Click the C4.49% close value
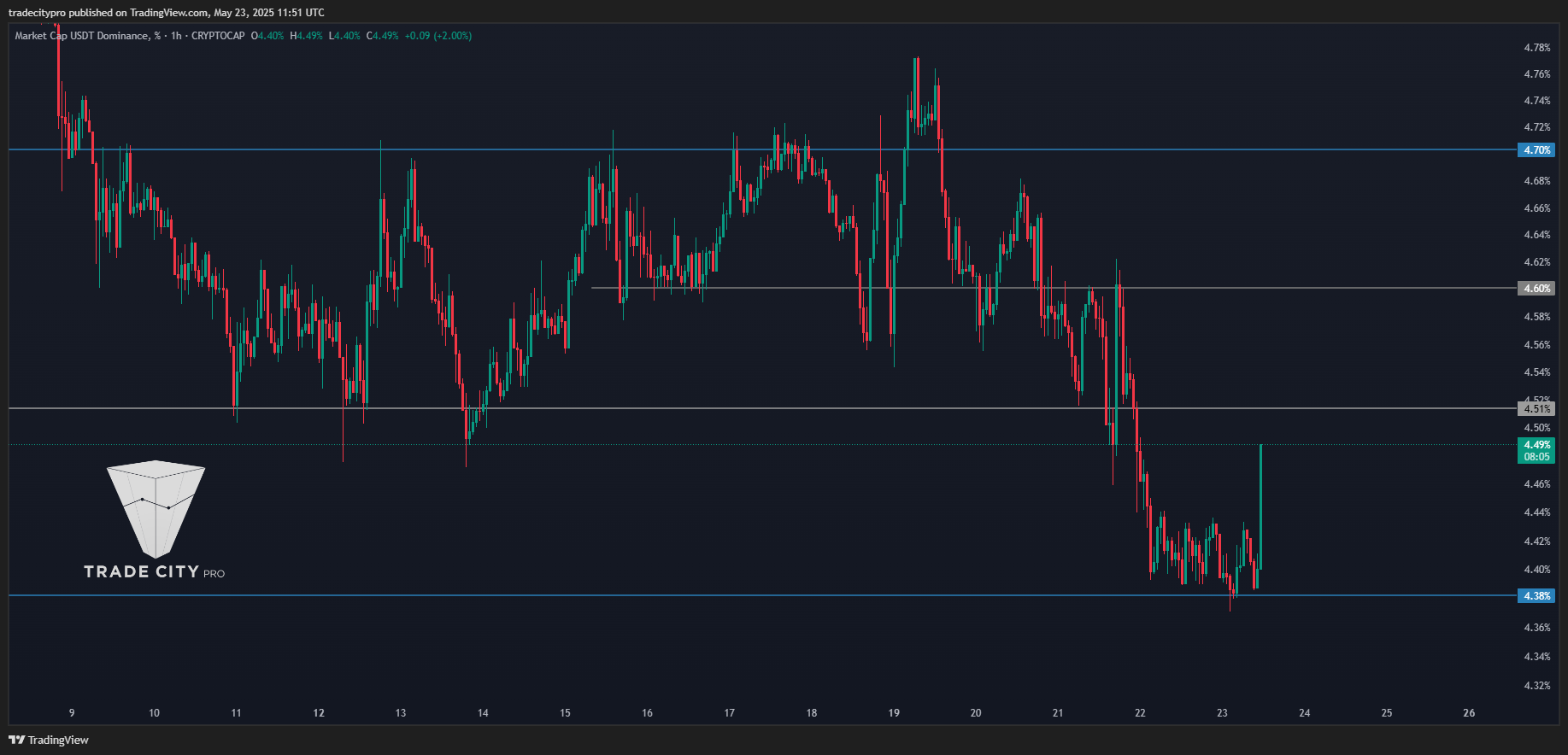1568x755 pixels. (383, 36)
